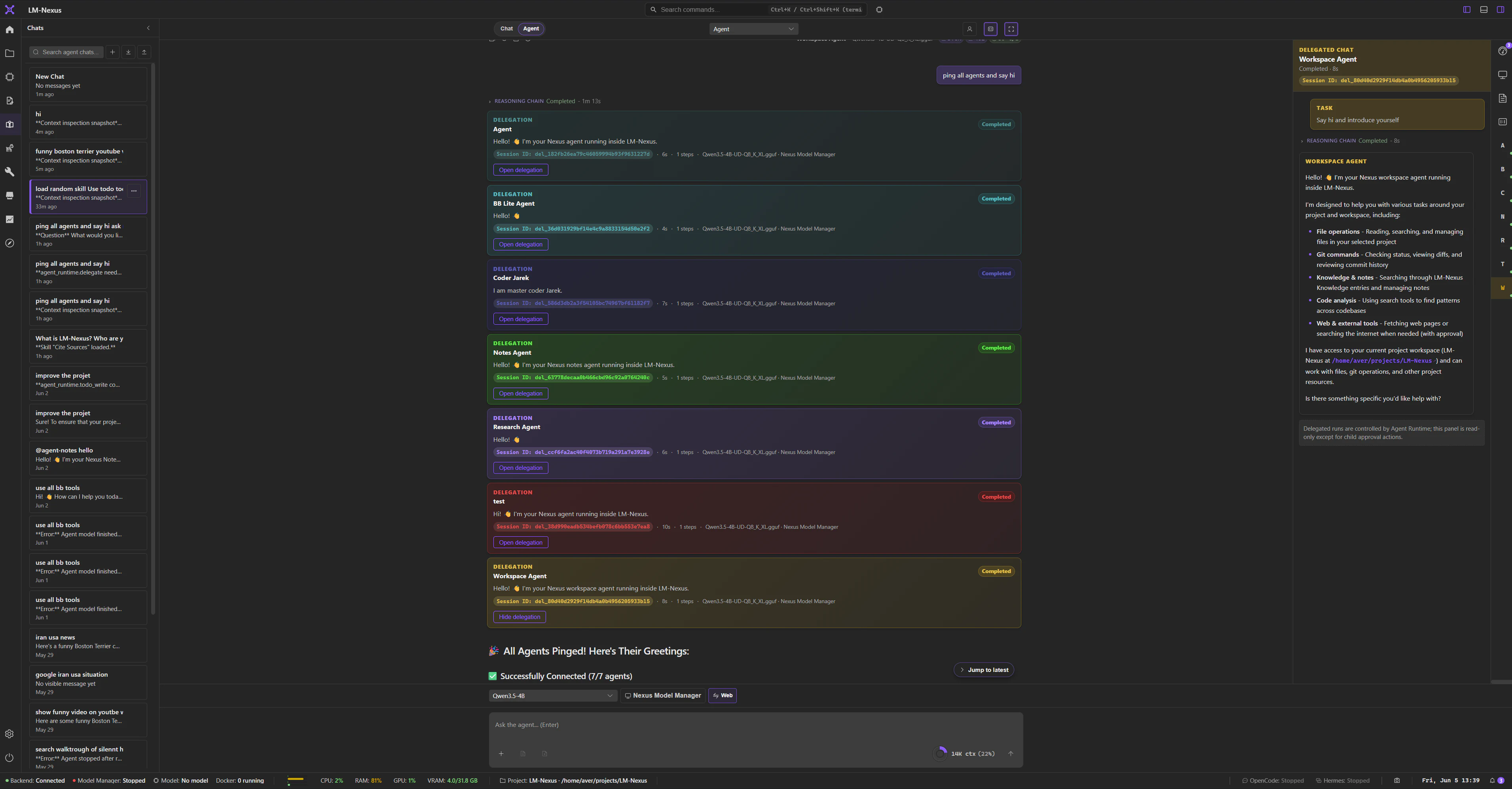The image size is (1512, 789).
Task: Open the chip/processor icon in left sidebar
Action: [9, 77]
